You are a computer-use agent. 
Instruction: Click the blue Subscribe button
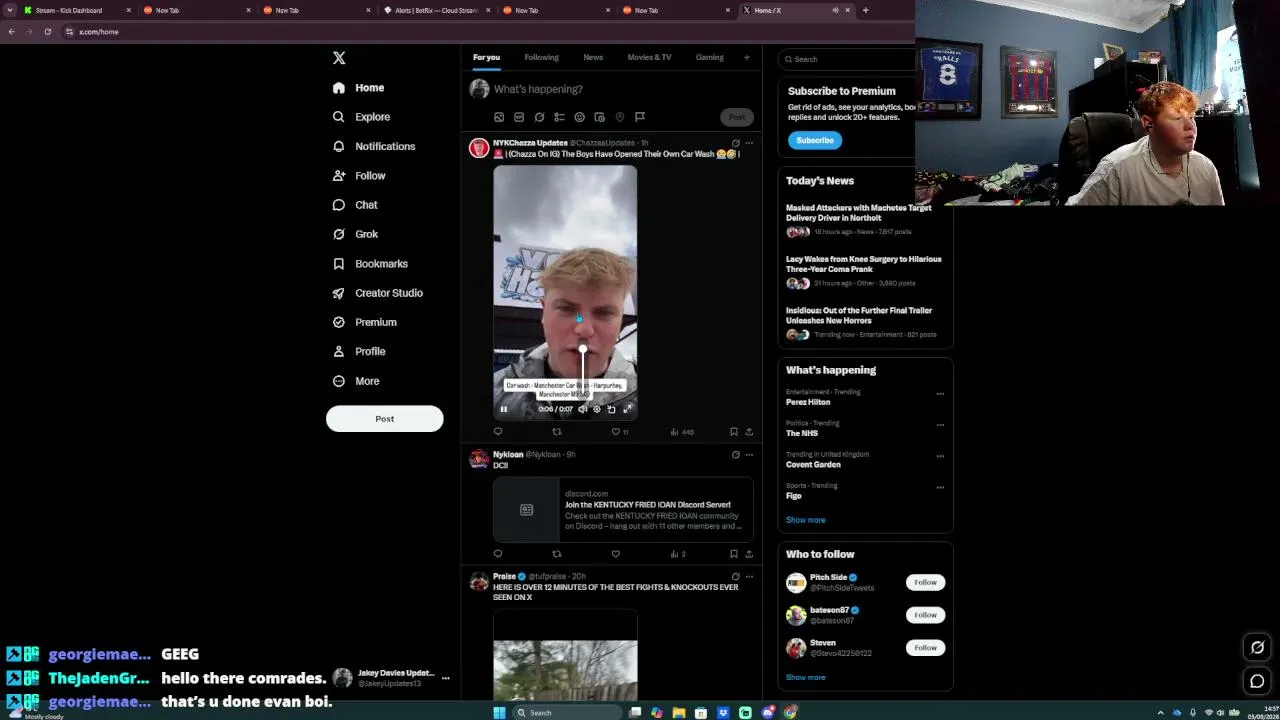pyautogui.click(x=815, y=140)
